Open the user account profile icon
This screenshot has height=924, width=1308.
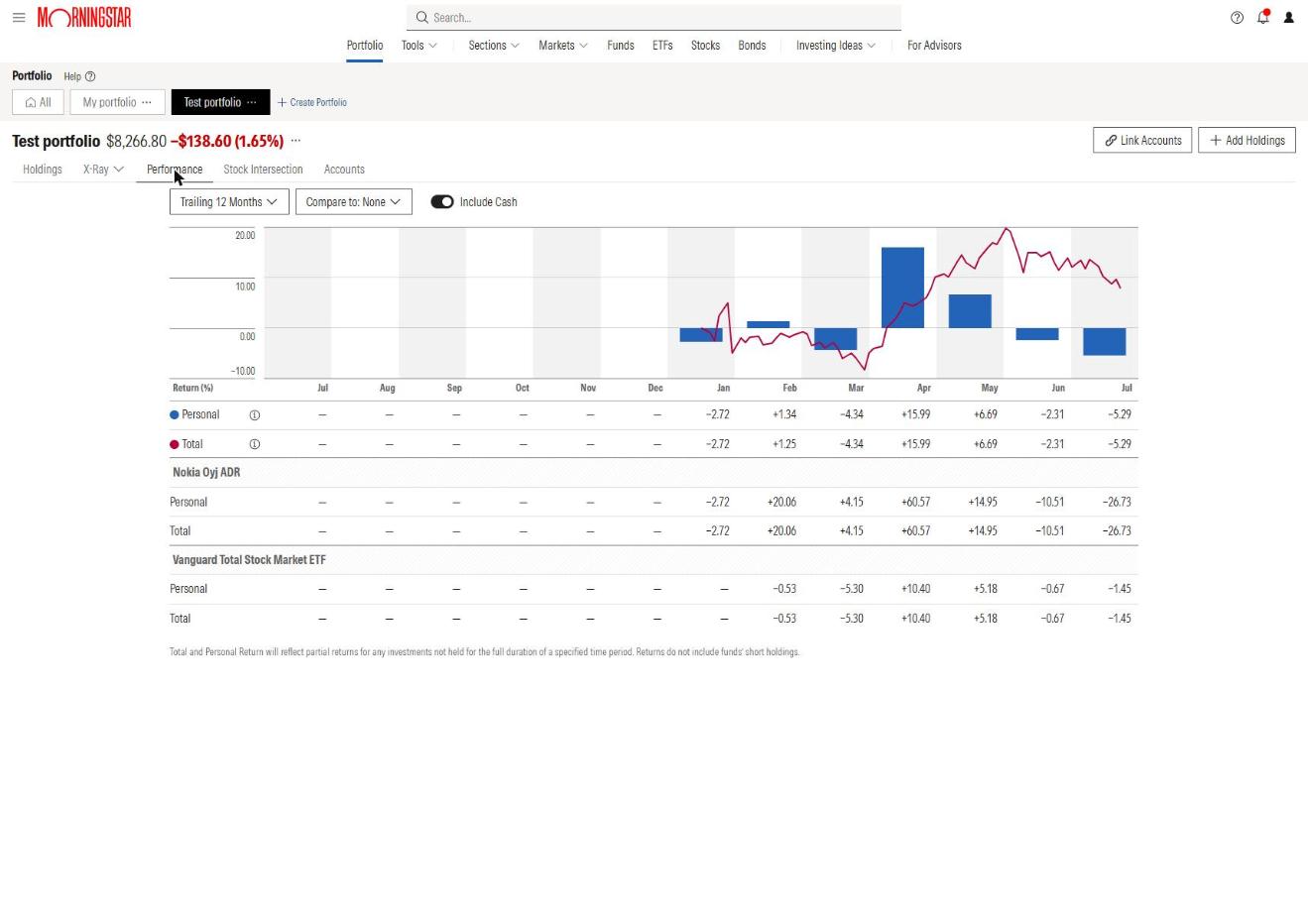[1289, 18]
